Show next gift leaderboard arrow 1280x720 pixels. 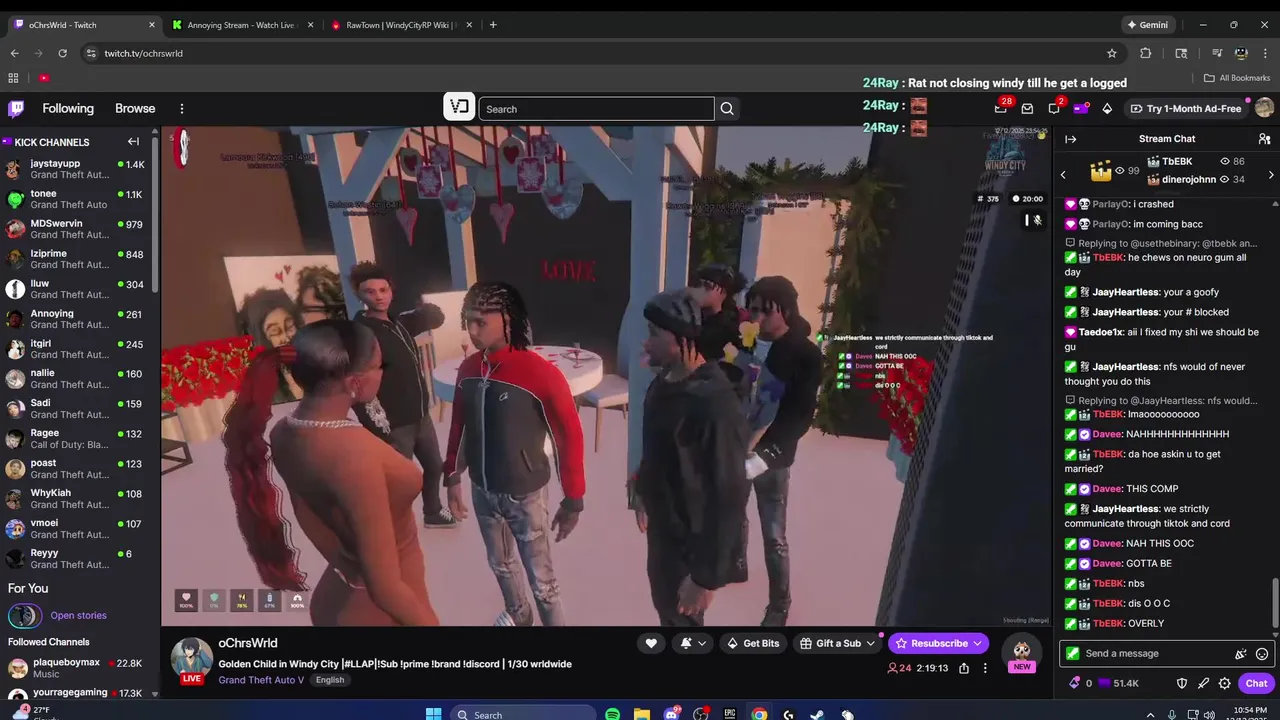tap(1270, 175)
